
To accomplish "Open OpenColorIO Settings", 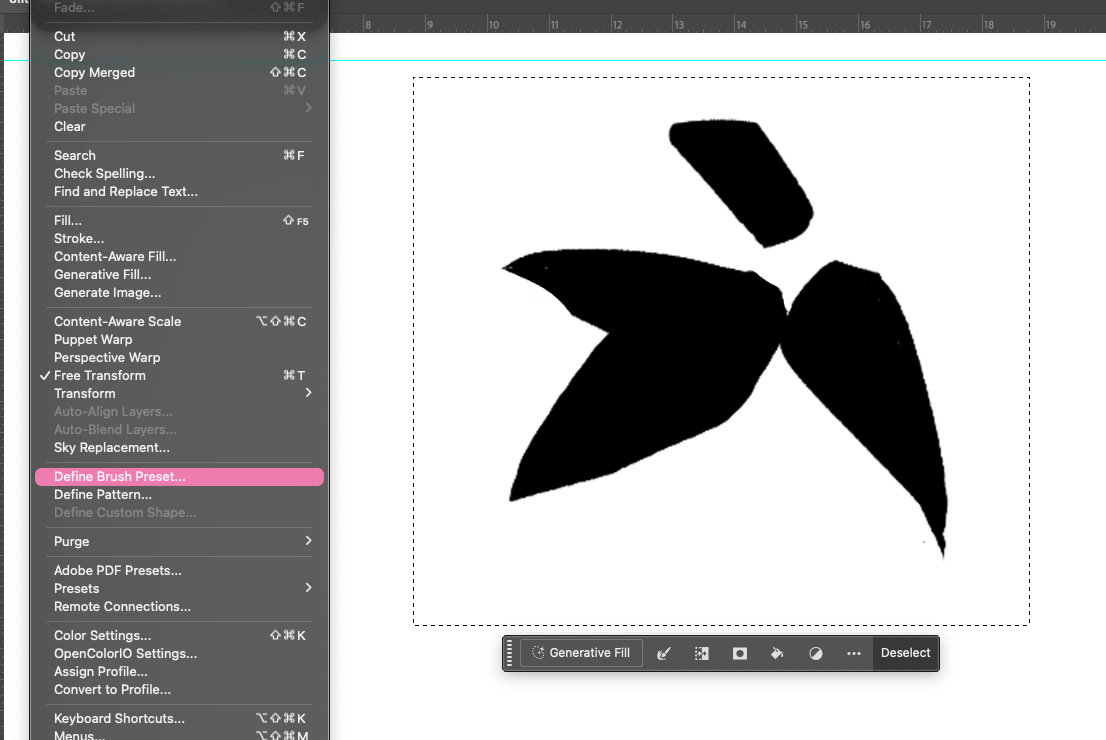I will point(179,654).
